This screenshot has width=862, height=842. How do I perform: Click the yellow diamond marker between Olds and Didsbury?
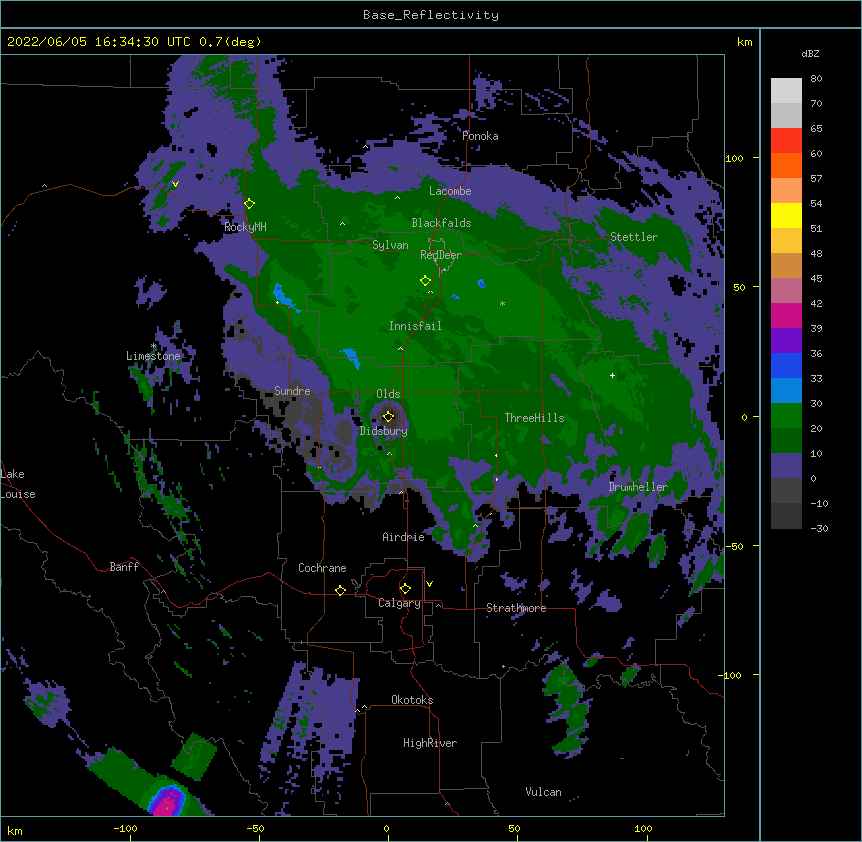tap(388, 416)
